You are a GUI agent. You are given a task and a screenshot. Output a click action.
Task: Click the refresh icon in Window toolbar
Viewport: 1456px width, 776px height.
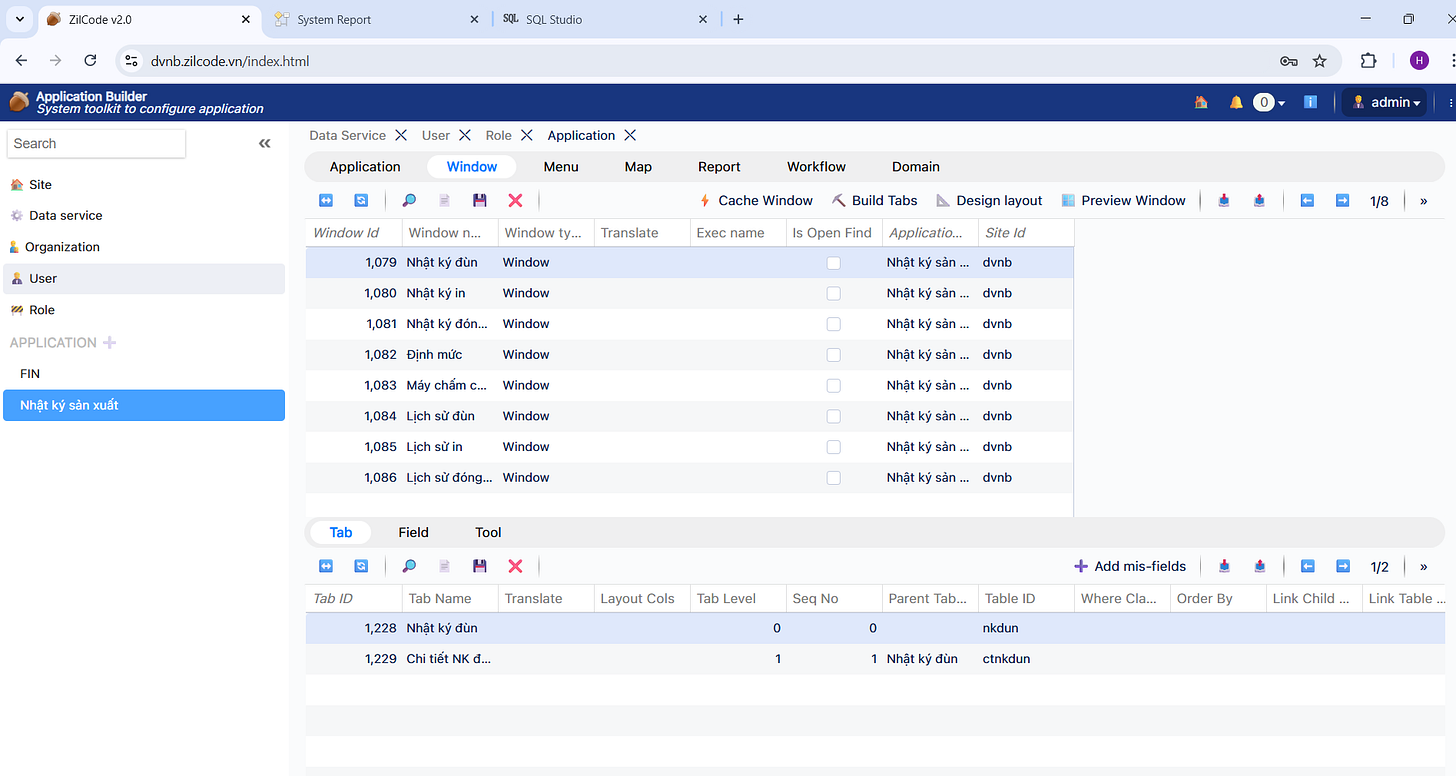(361, 200)
